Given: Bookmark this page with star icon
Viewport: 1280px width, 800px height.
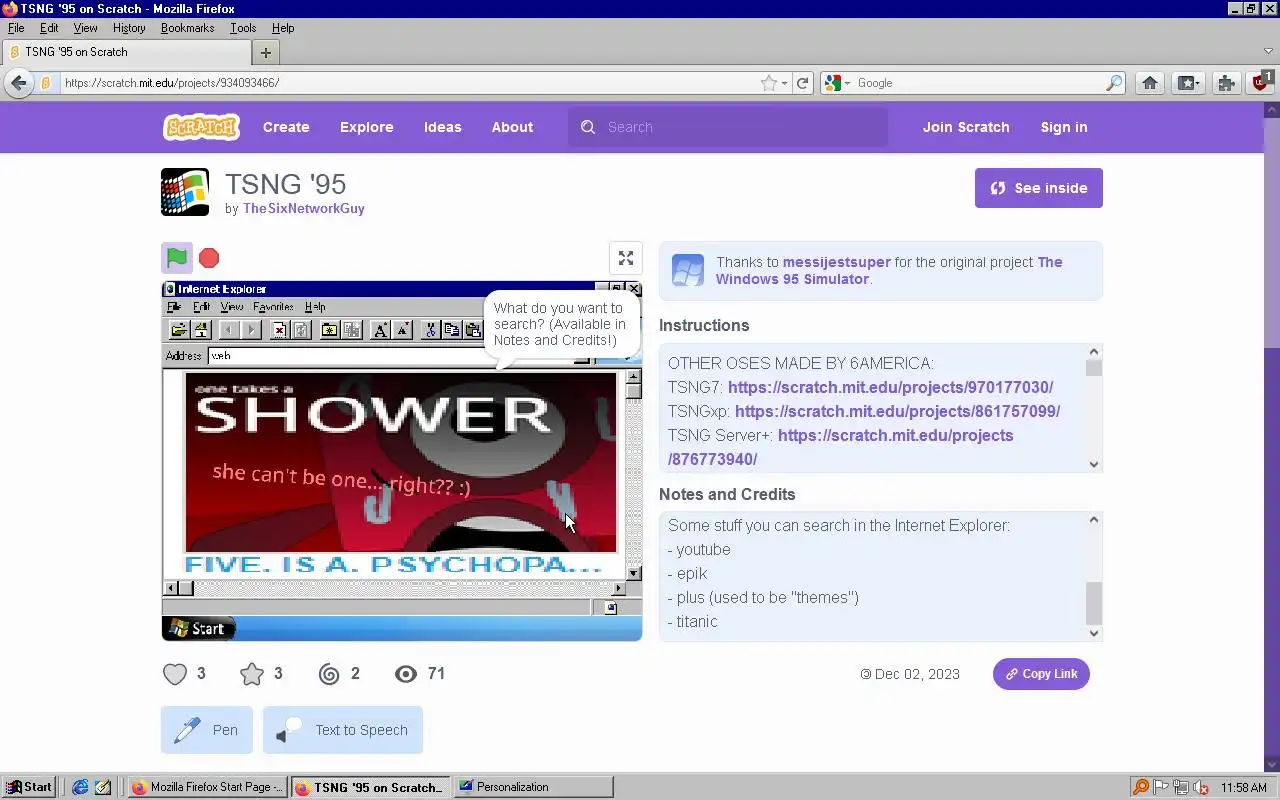Looking at the screenshot, I should pos(768,83).
